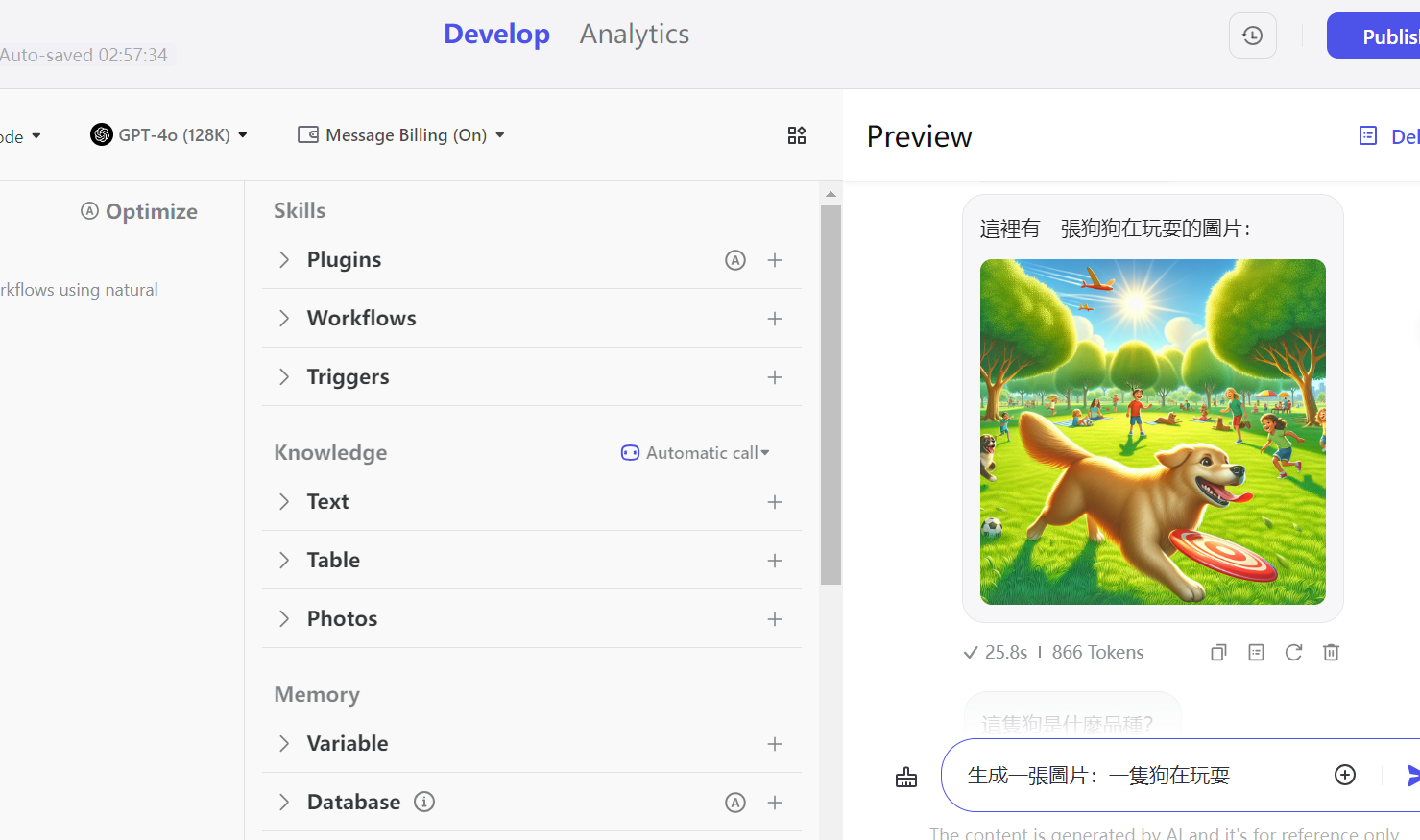Click the scrollbar up arrow

[x=830, y=194]
